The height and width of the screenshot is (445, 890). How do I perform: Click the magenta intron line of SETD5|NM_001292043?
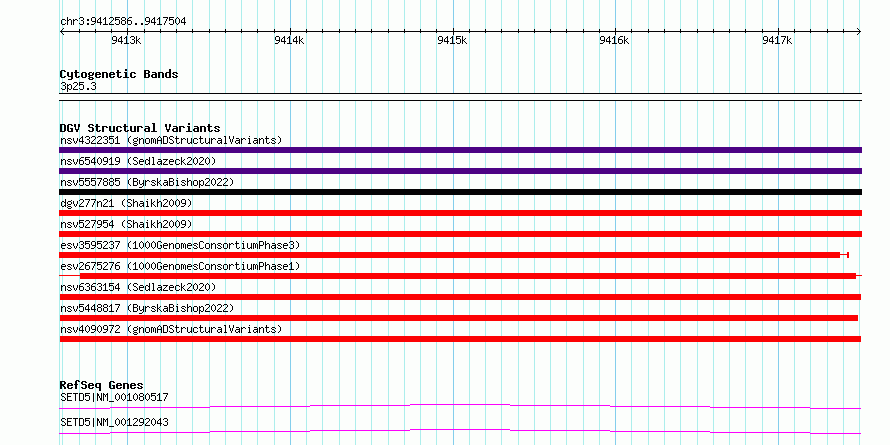460,431
